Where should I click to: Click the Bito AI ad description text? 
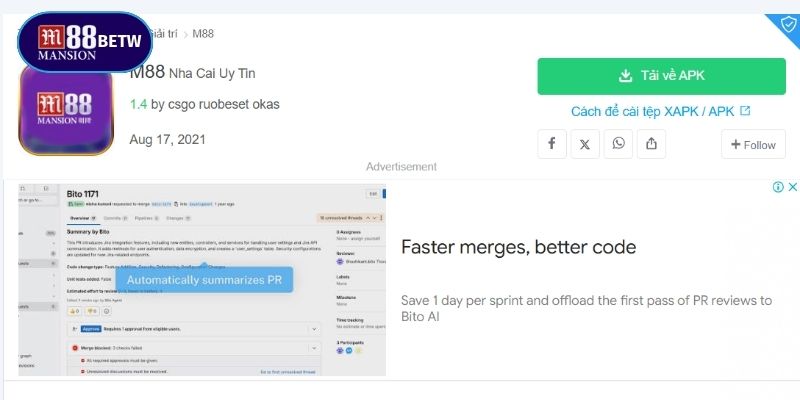(586, 308)
